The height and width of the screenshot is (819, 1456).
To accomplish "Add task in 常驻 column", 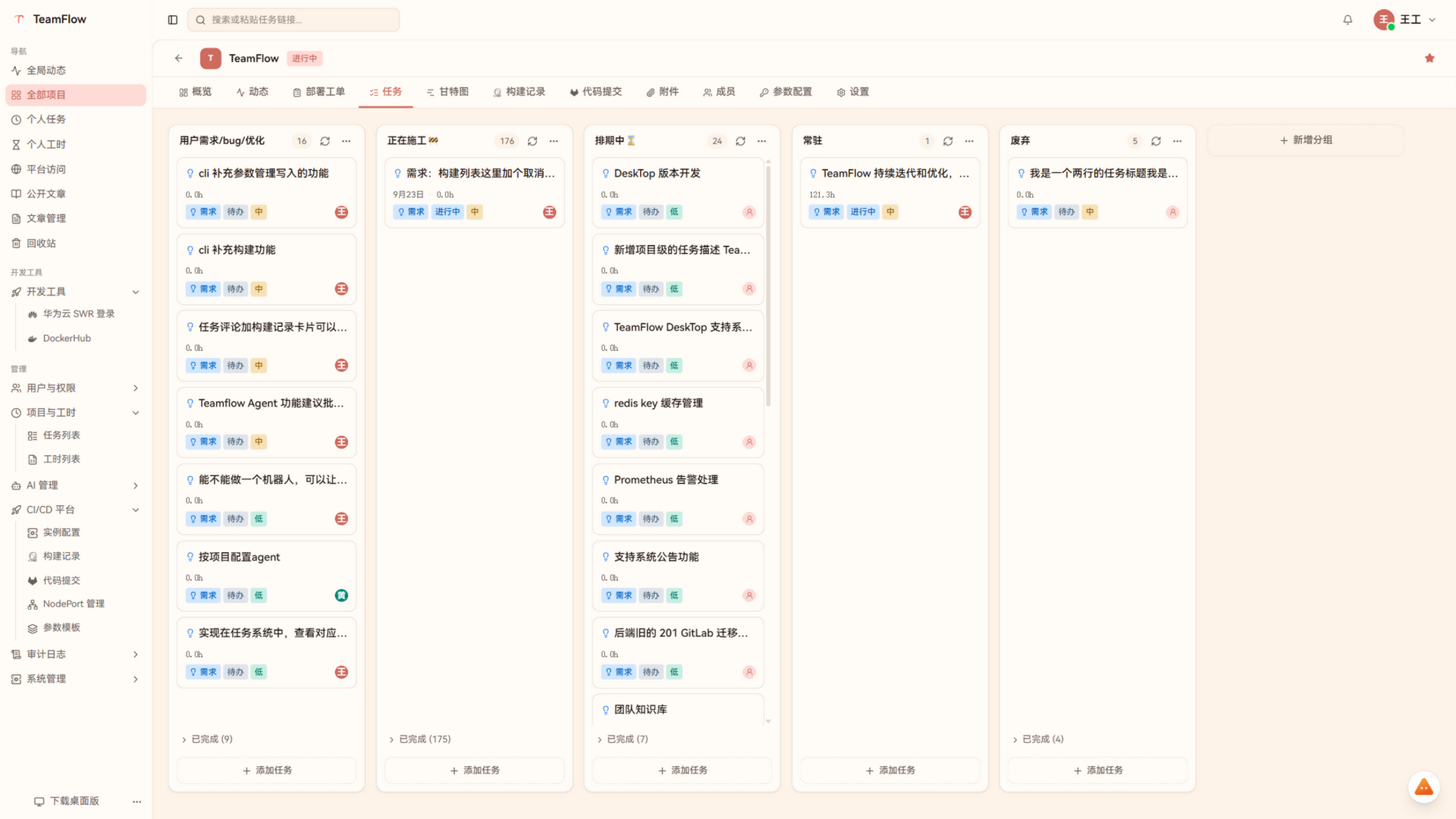I will 890,770.
